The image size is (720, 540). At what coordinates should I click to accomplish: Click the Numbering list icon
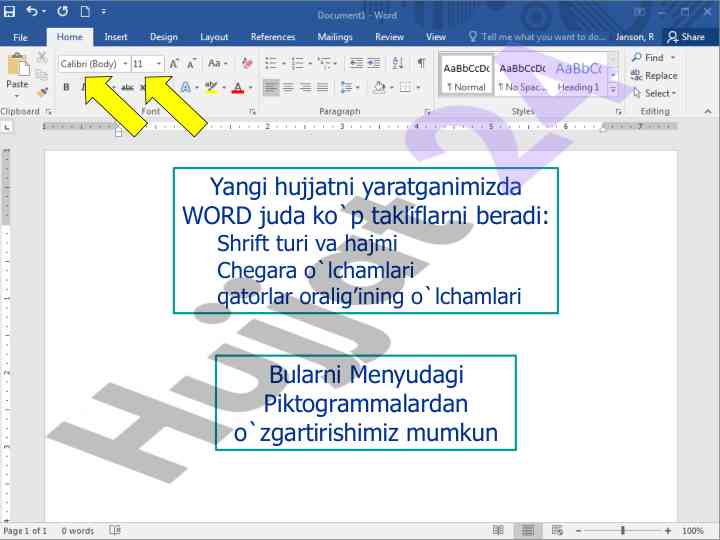(x=298, y=63)
